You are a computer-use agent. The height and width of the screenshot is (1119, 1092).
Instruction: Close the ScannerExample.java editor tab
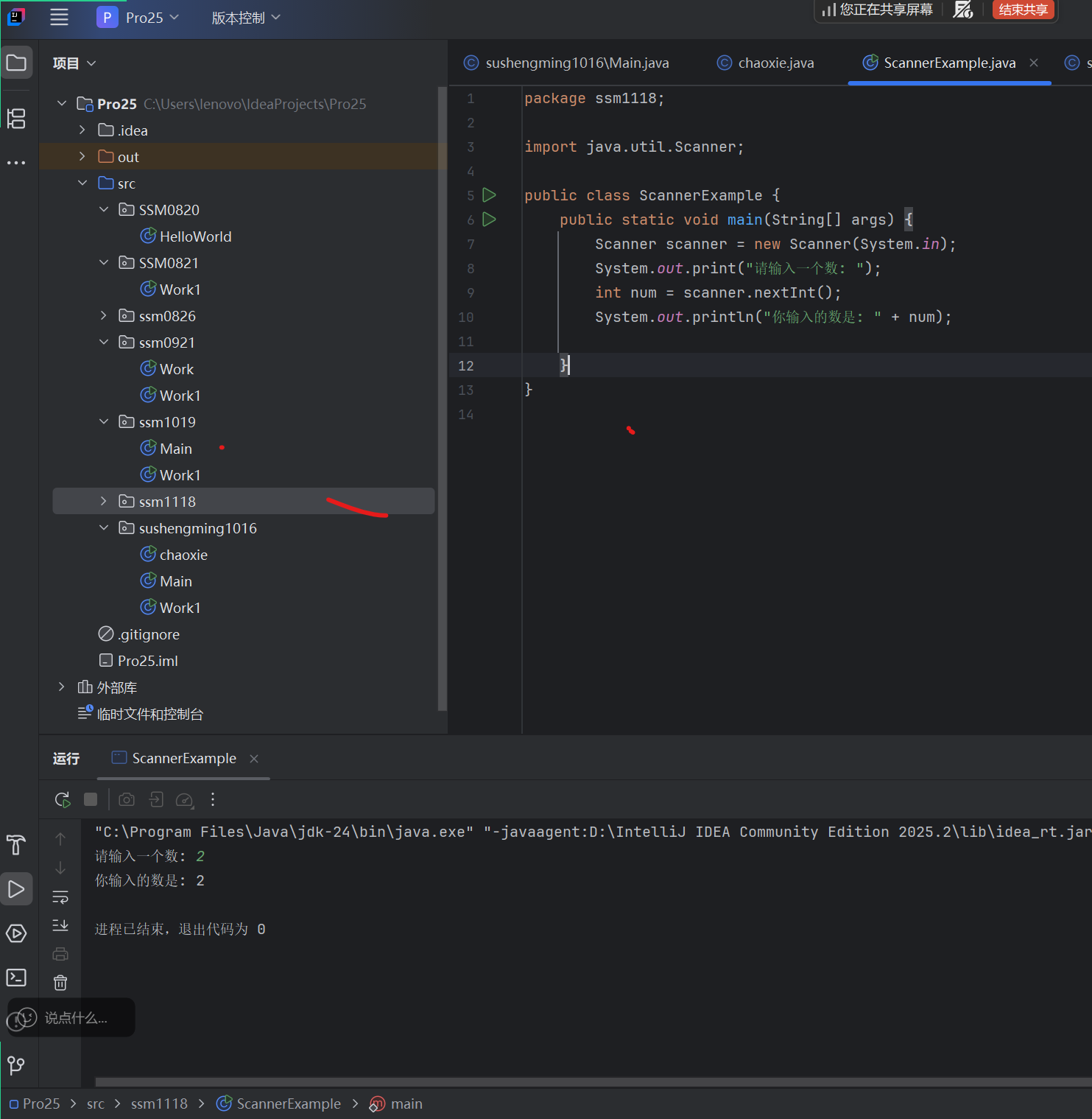tap(1034, 63)
